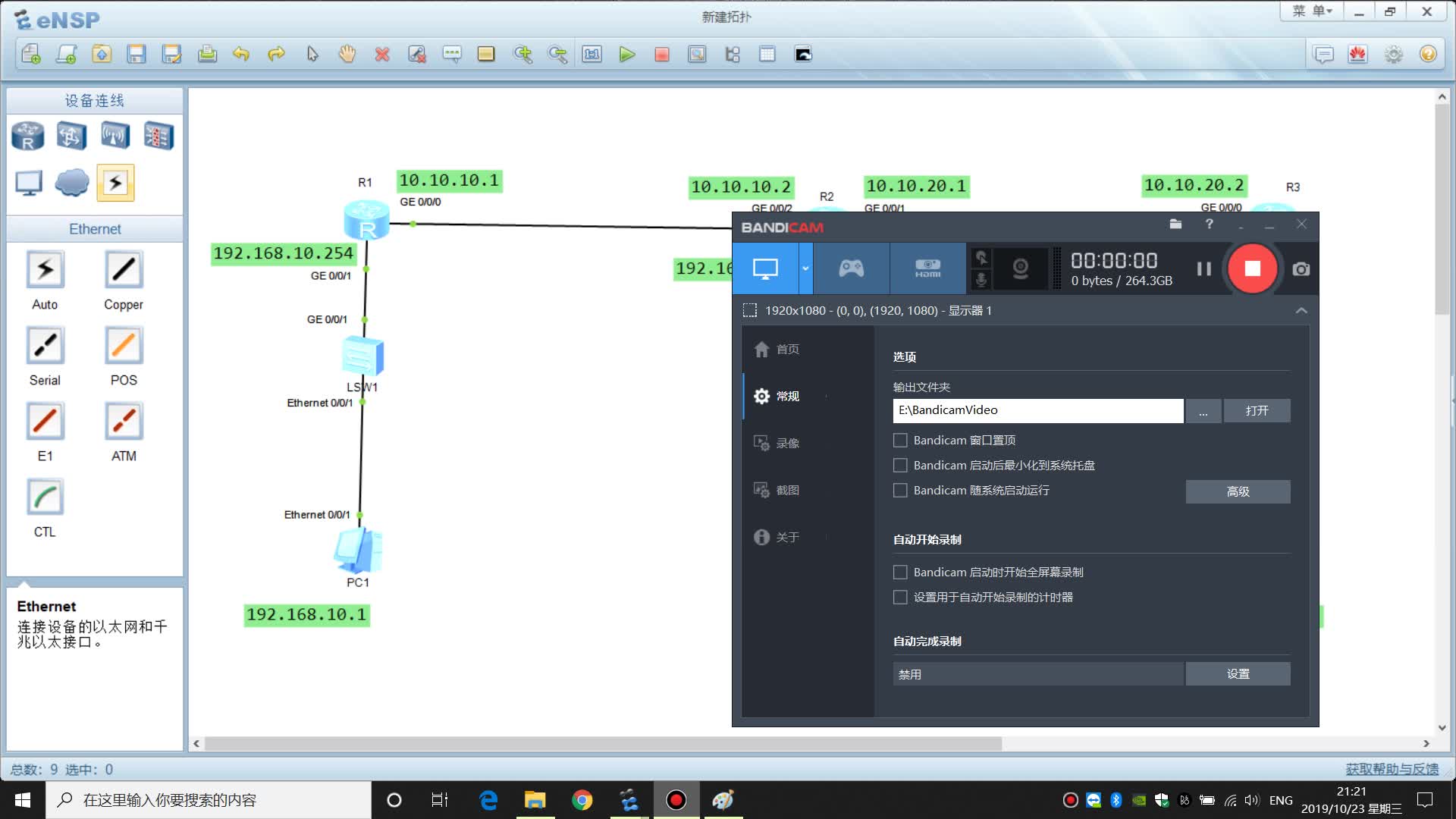Enable the Bandicam 窗口置顶 checkbox
This screenshot has height=819, width=1456.
tap(900, 440)
